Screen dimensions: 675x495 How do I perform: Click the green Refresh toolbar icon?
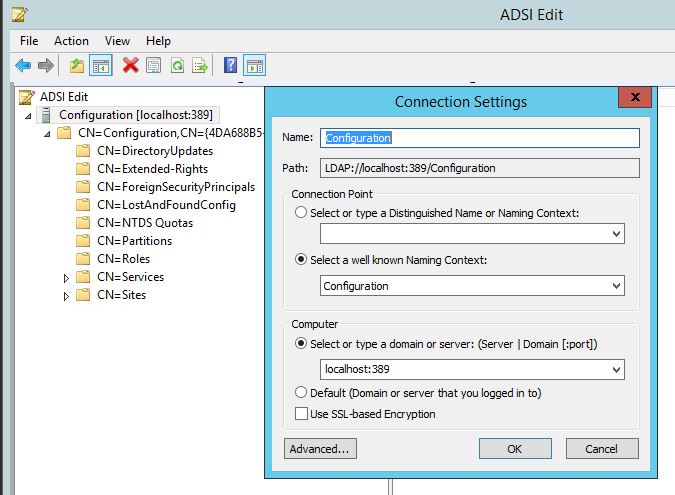click(x=177, y=66)
